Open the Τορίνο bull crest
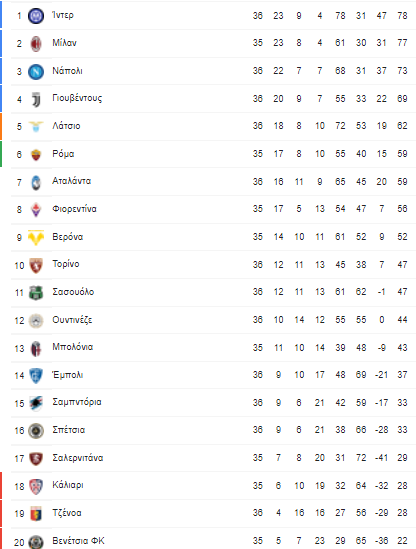416x549 pixels. point(36,265)
